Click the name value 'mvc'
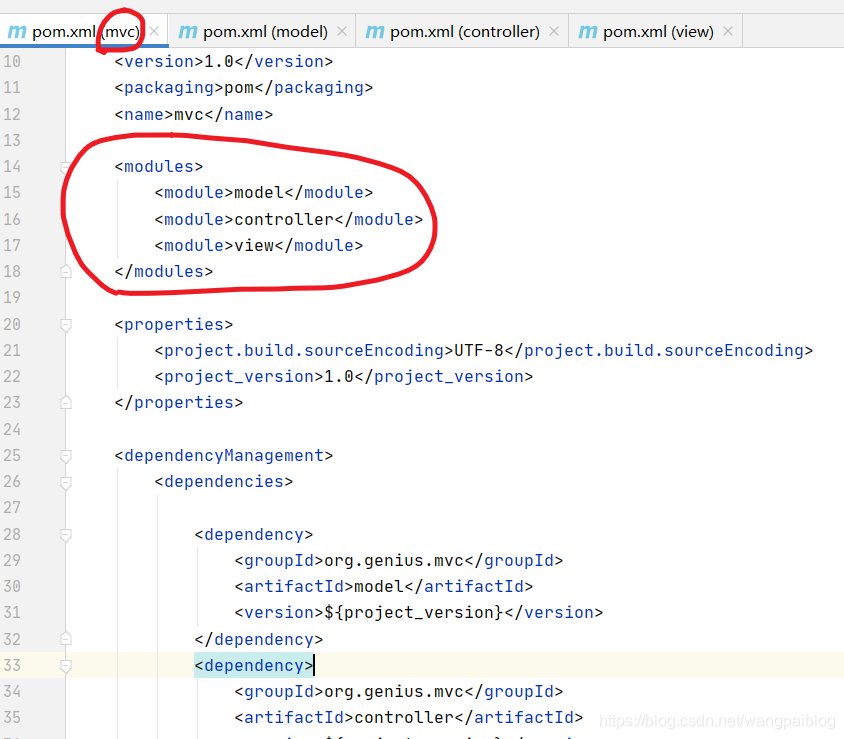The height and width of the screenshot is (739, 844). pos(189,115)
